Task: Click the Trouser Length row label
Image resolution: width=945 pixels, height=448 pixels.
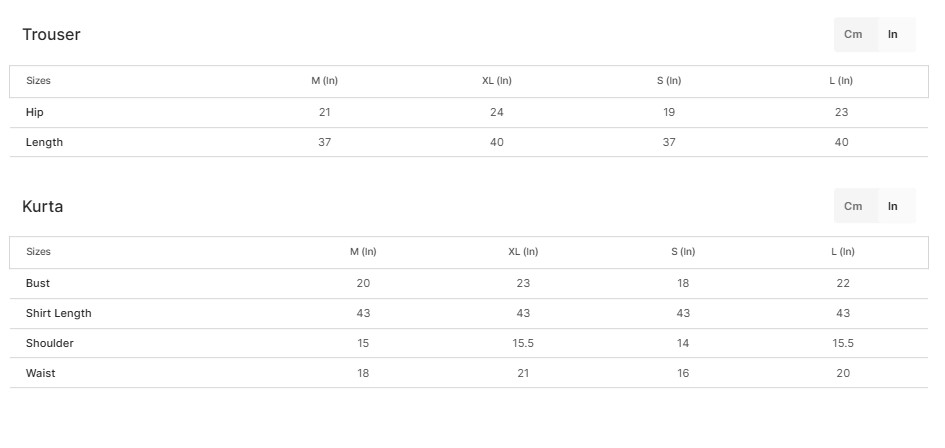Action: pos(45,142)
